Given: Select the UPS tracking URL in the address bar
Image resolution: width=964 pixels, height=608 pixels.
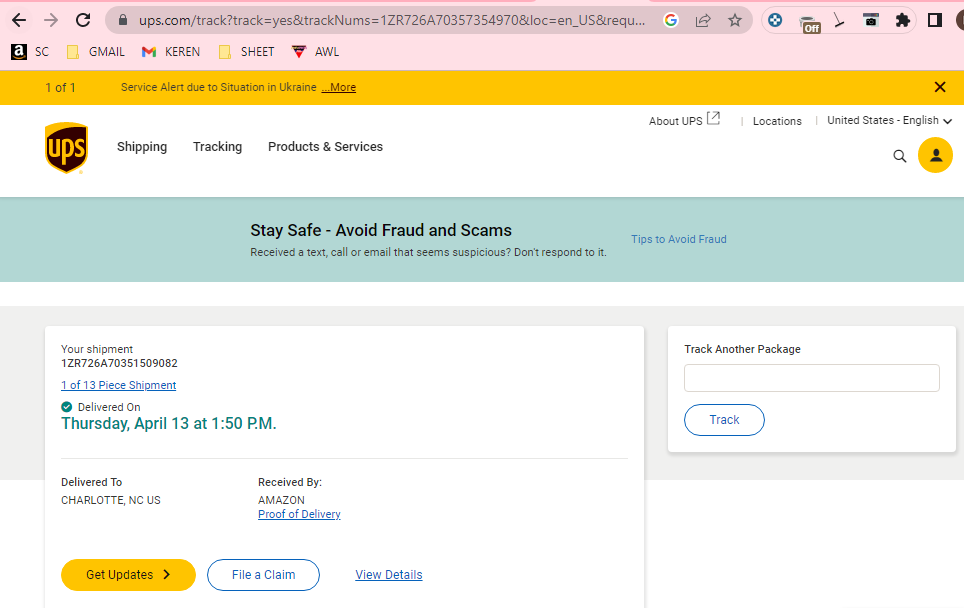Looking at the screenshot, I should pyautogui.click(x=392, y=20).
